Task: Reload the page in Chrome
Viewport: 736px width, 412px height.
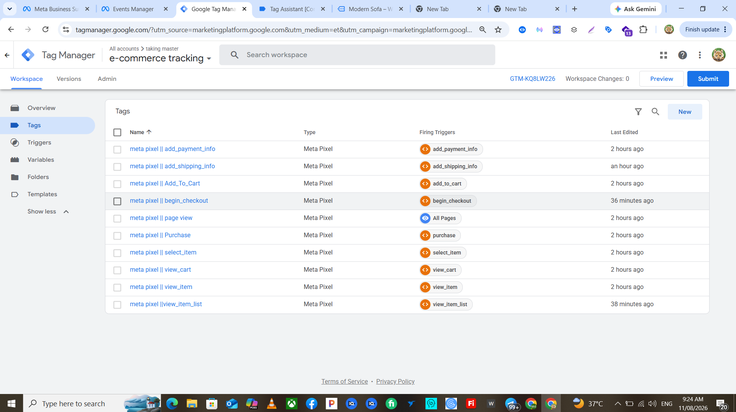Action: (x=45, y=30)
